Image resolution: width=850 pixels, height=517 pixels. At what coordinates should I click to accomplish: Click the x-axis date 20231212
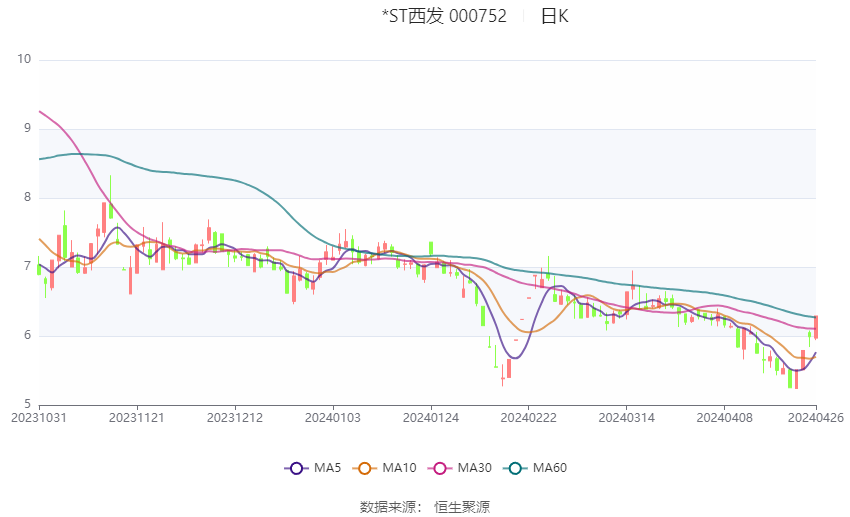click(x=235, y=418)
